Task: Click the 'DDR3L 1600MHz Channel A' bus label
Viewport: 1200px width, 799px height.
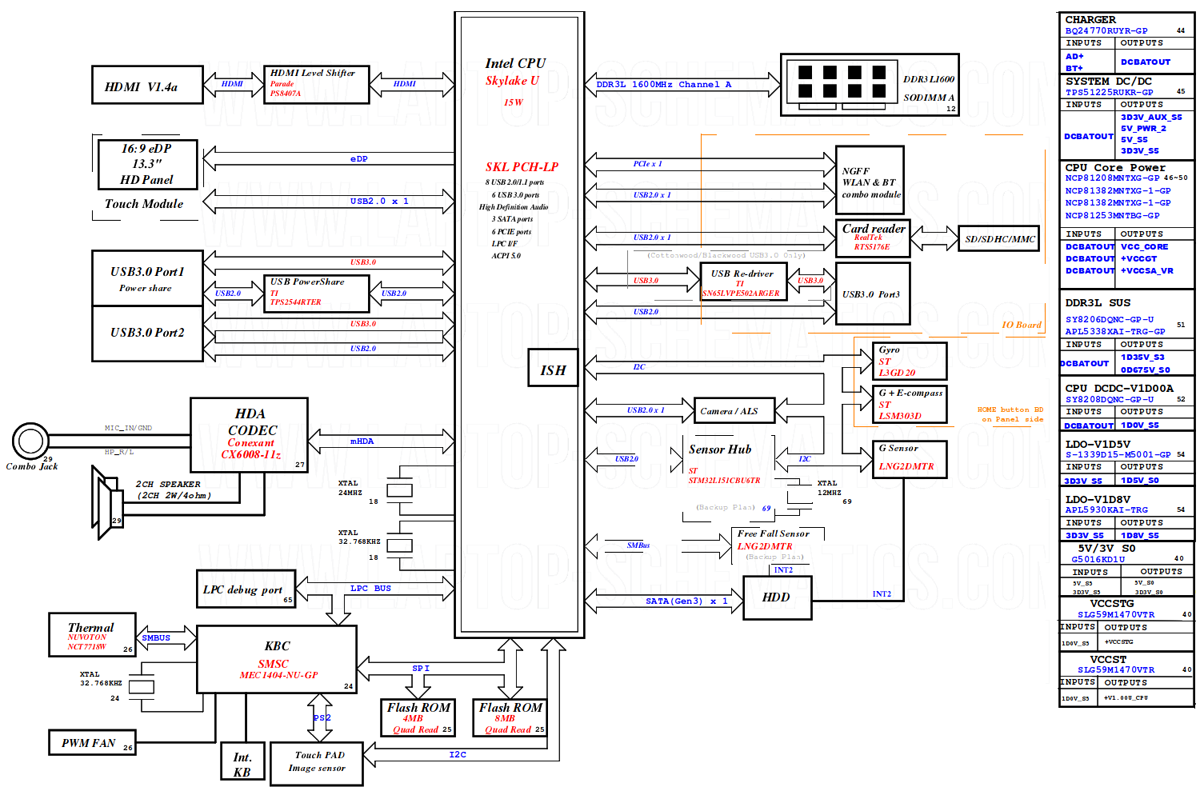Action: [x=664, y=84]
